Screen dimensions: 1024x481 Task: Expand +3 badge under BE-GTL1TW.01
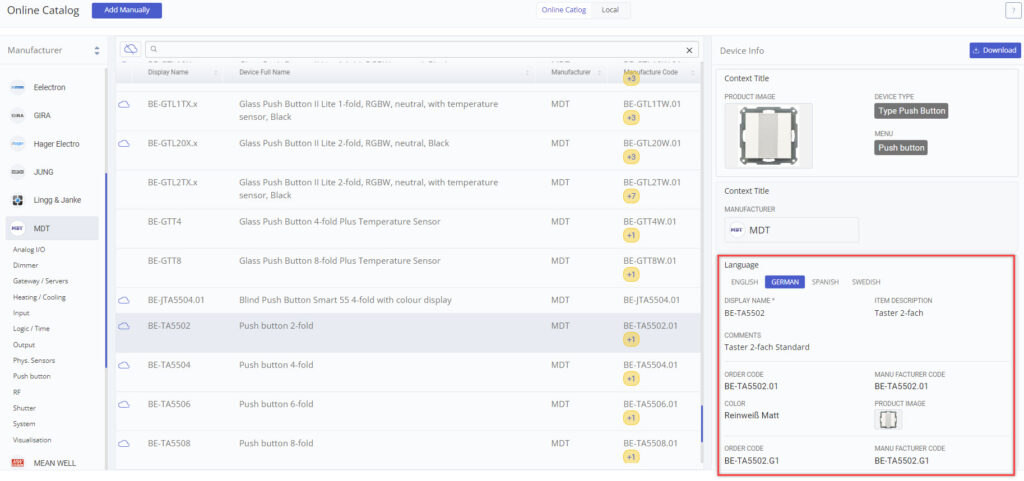coord(632,117)
